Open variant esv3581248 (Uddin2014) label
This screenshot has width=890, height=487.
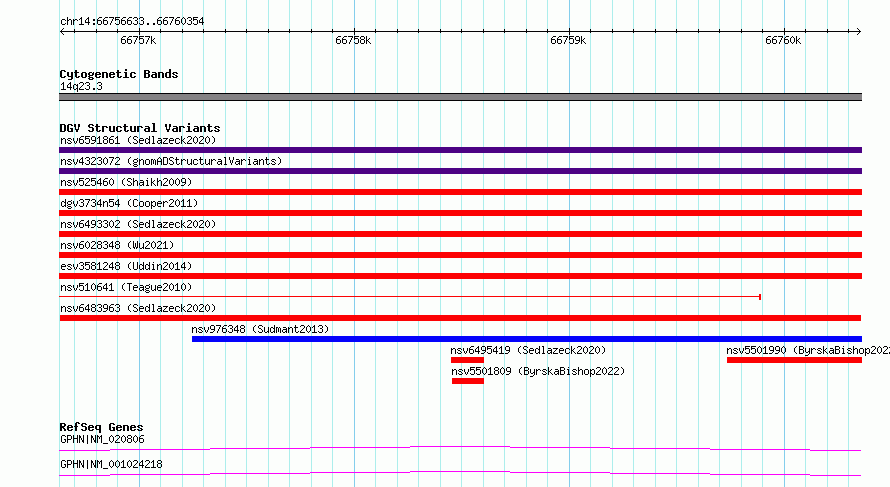(126, 266)
